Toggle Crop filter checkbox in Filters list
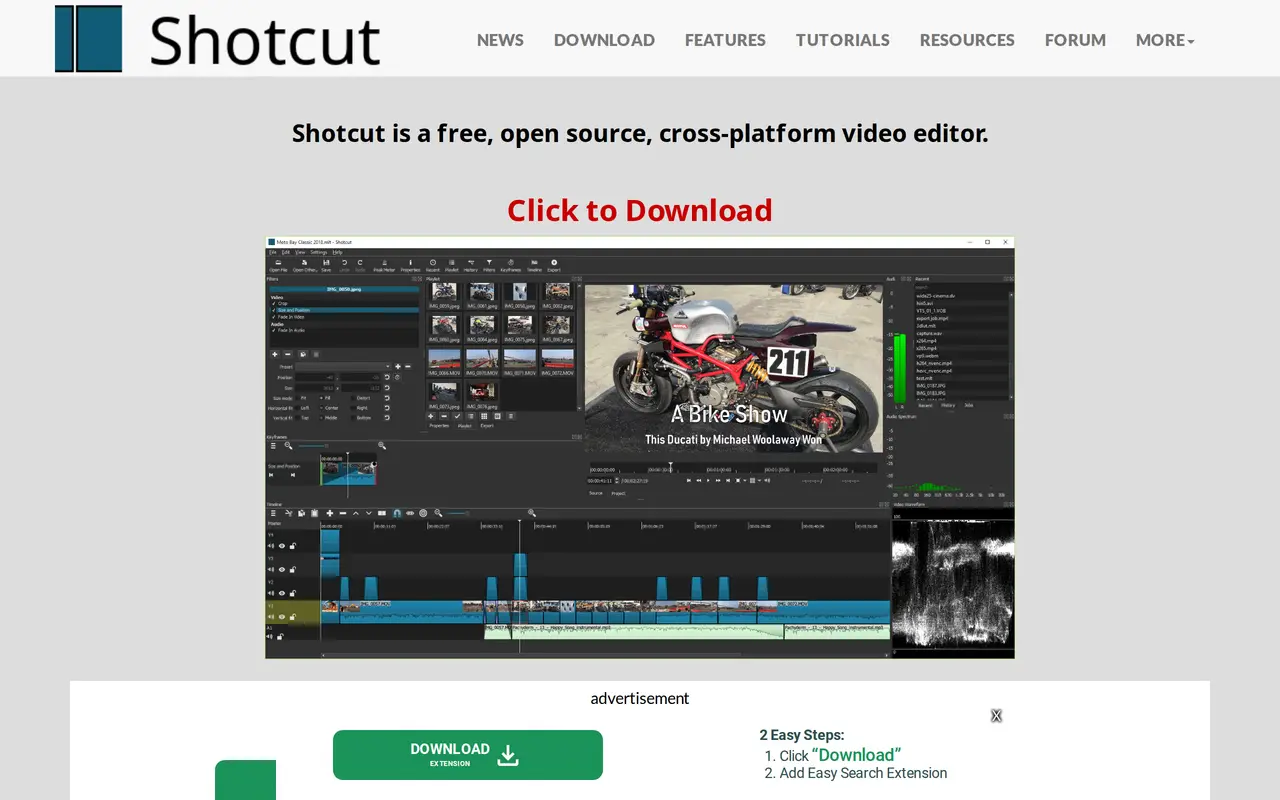 (x=273, y=303)
